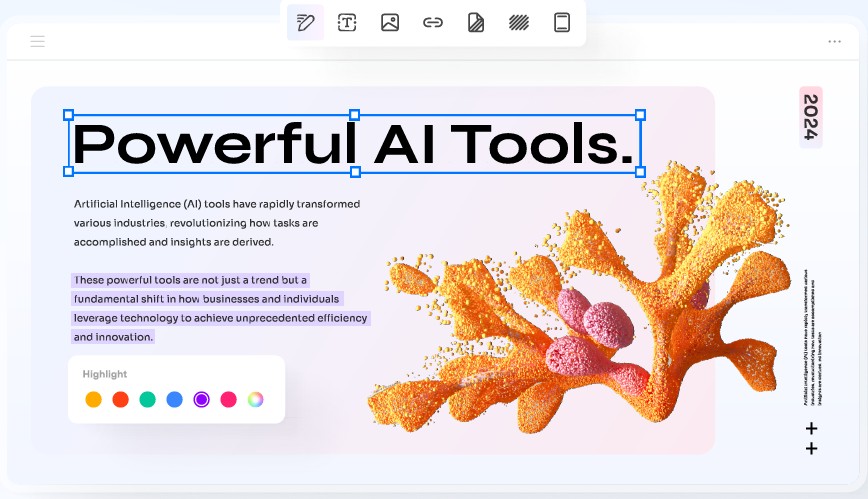Click the link tool icon
Viewport: 868px width, 499px height.
point(433,22)
